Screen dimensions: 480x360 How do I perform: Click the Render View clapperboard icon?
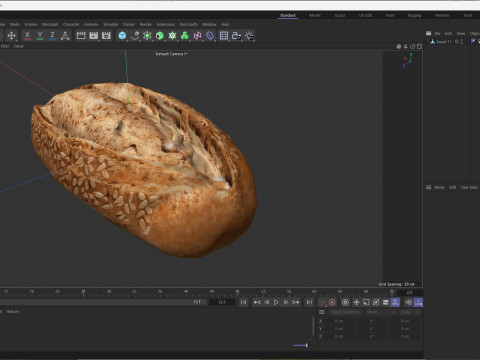click(81, 35)
